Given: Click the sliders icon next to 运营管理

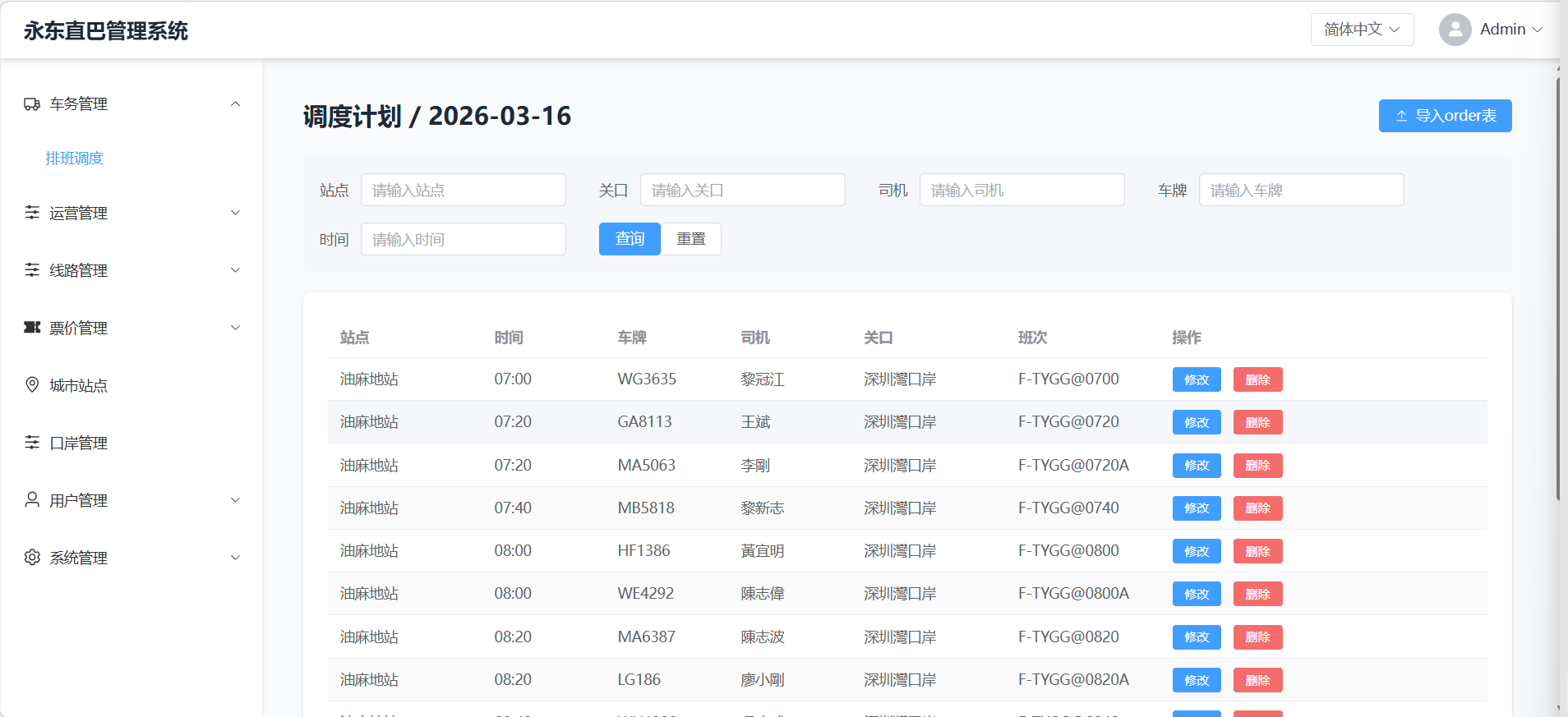Looking at the screenshot, I should [x=32, y=213].
